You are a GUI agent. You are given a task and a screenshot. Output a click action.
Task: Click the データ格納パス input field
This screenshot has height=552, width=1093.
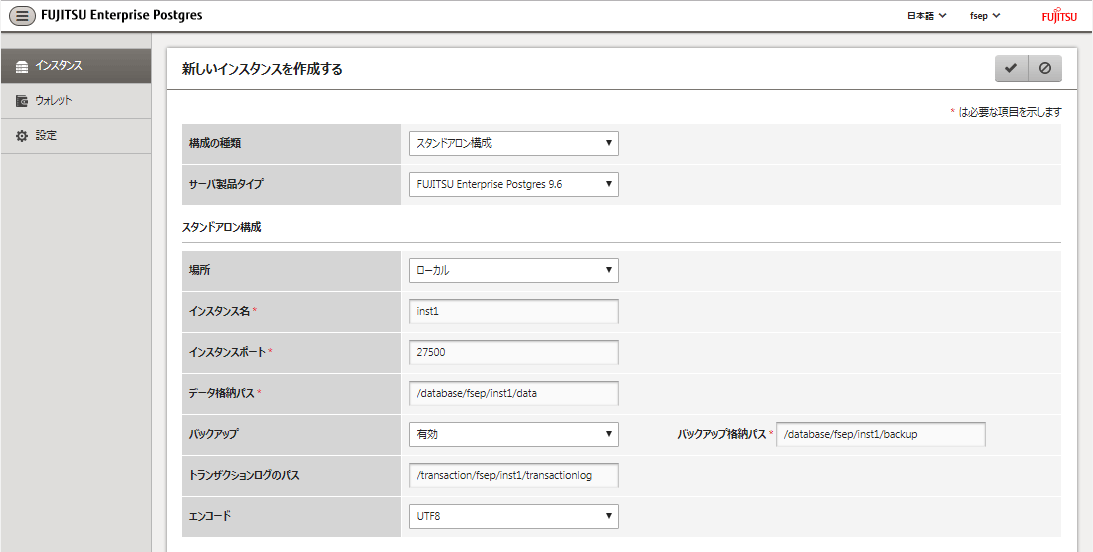pyautogui.click(x=514, y=393)
